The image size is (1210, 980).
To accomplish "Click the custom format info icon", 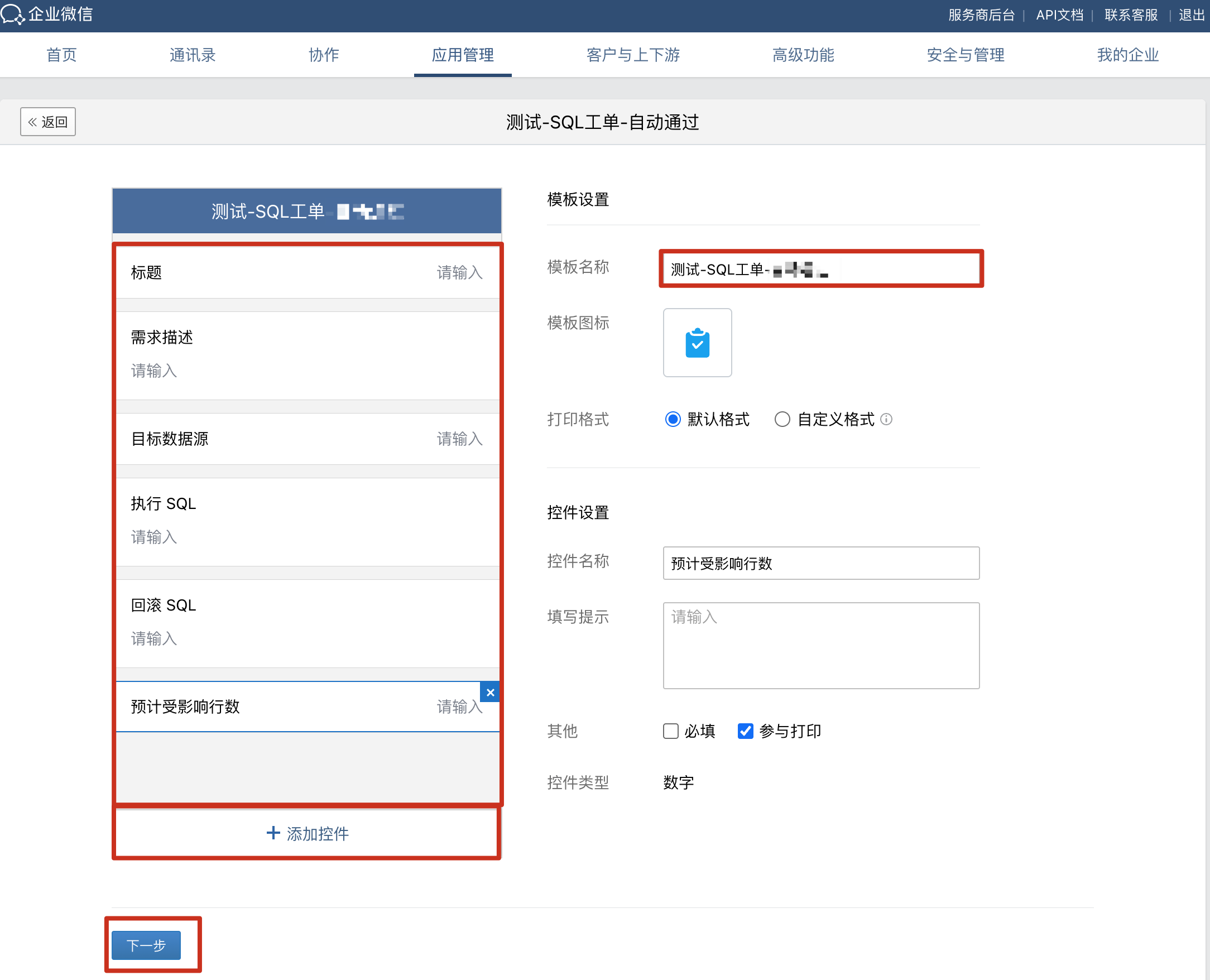I will click(886, 419).
